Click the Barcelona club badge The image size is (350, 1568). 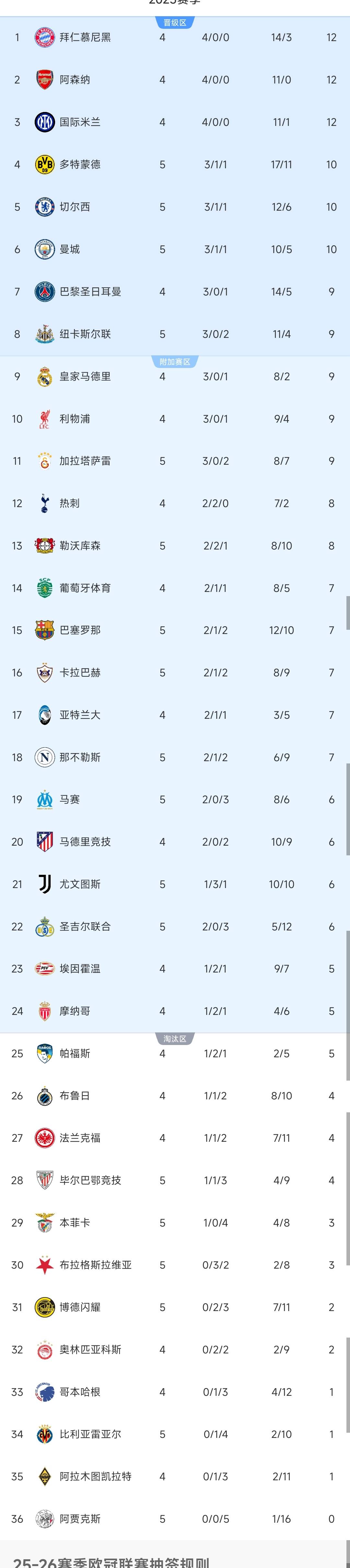44,631
